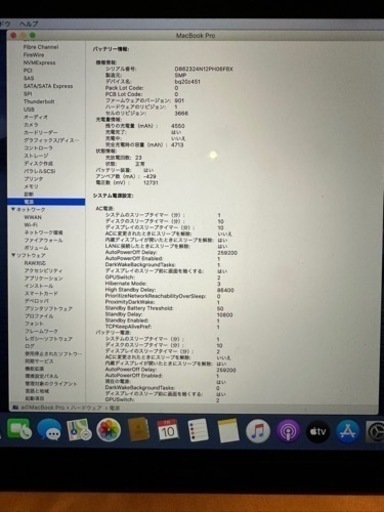
Task: Launch Maps from the Dock
Action: tap(79, 430)
